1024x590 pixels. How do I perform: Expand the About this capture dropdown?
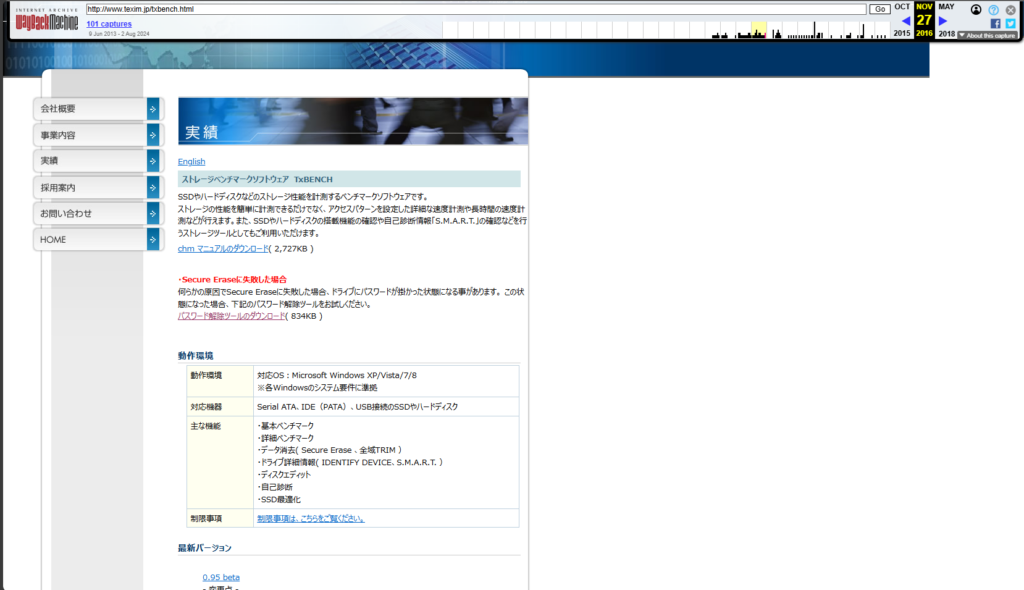(988, 35)
